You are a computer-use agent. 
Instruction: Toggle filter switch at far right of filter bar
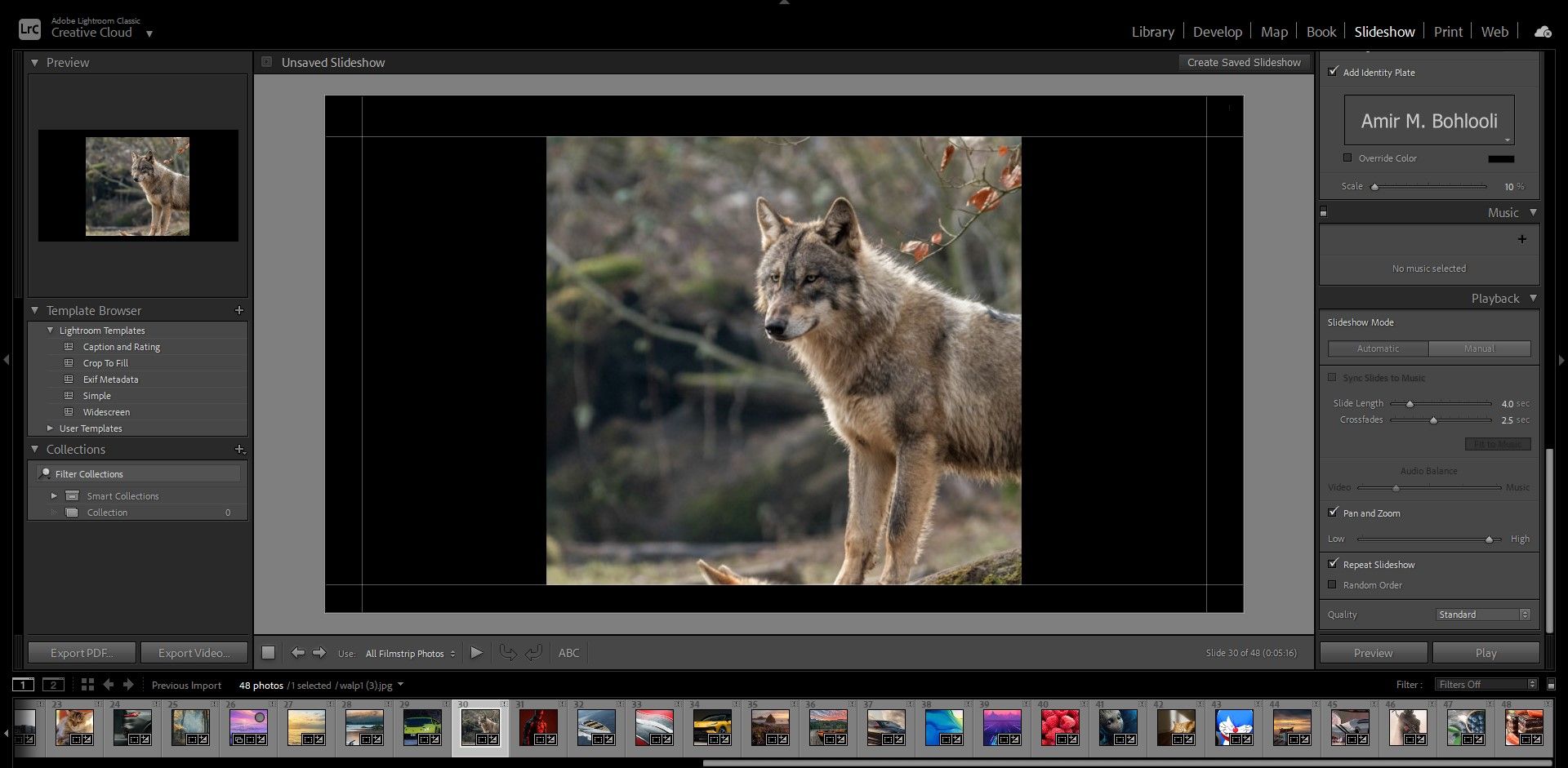[x=1551, y=685]
